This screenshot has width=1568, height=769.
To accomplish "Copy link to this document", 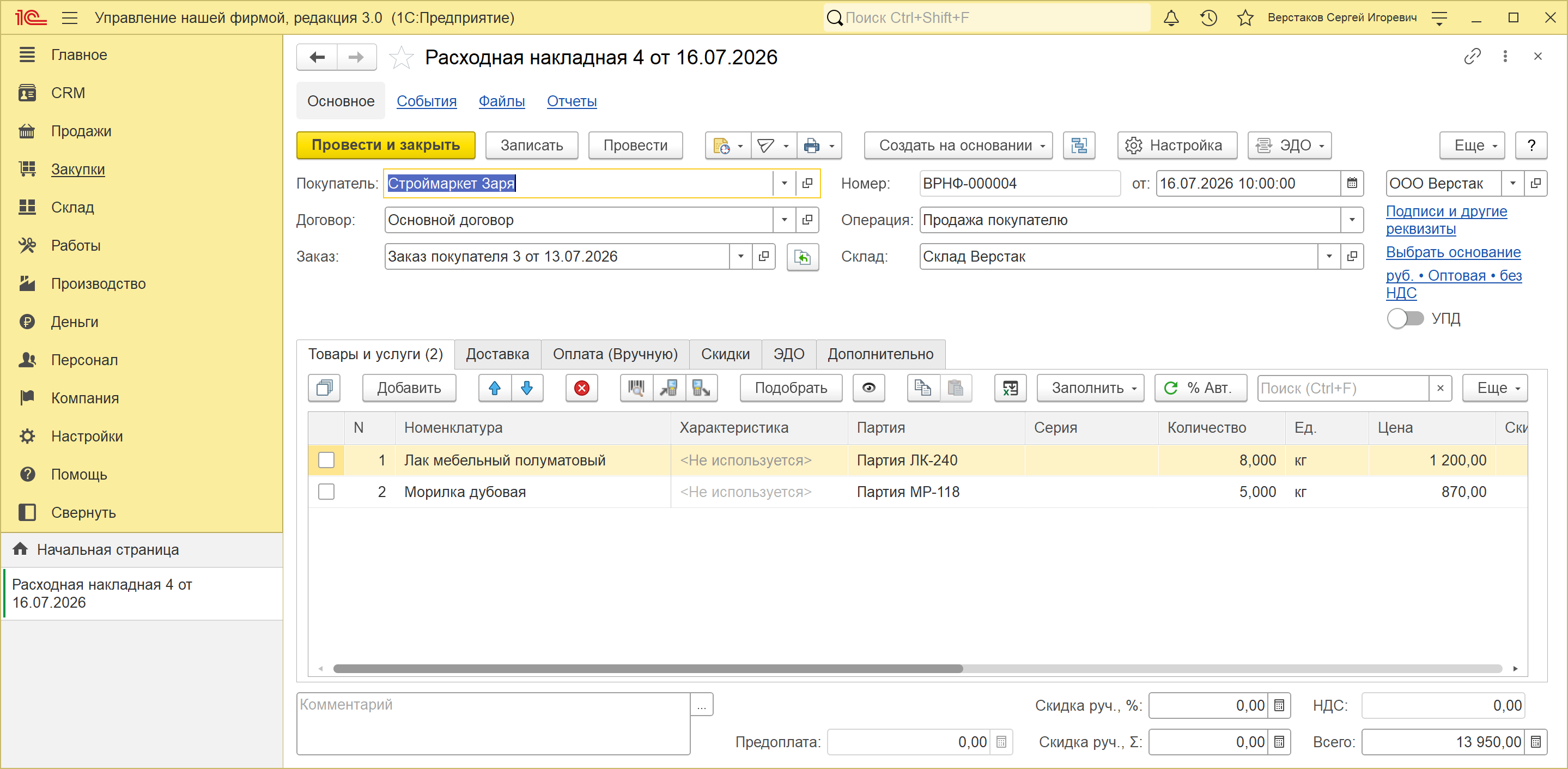I will [x=1472, y=57].
